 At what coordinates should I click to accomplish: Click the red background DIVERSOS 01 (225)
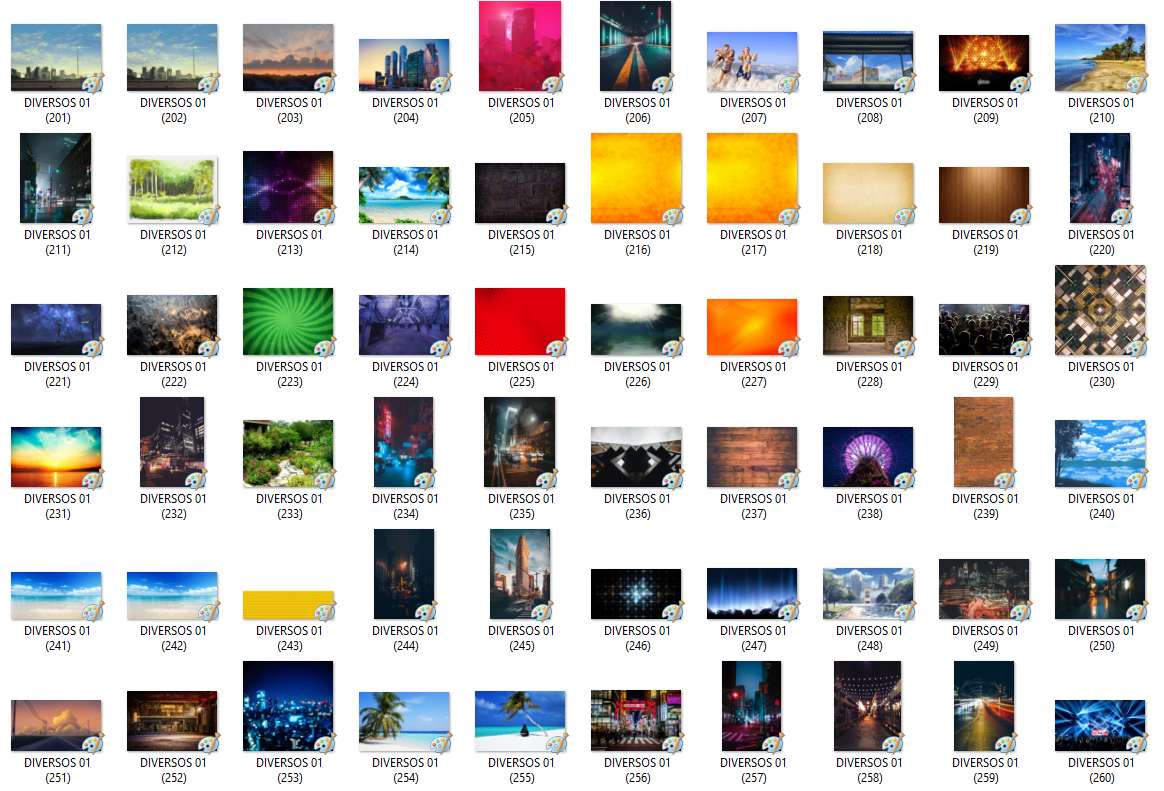520,322
